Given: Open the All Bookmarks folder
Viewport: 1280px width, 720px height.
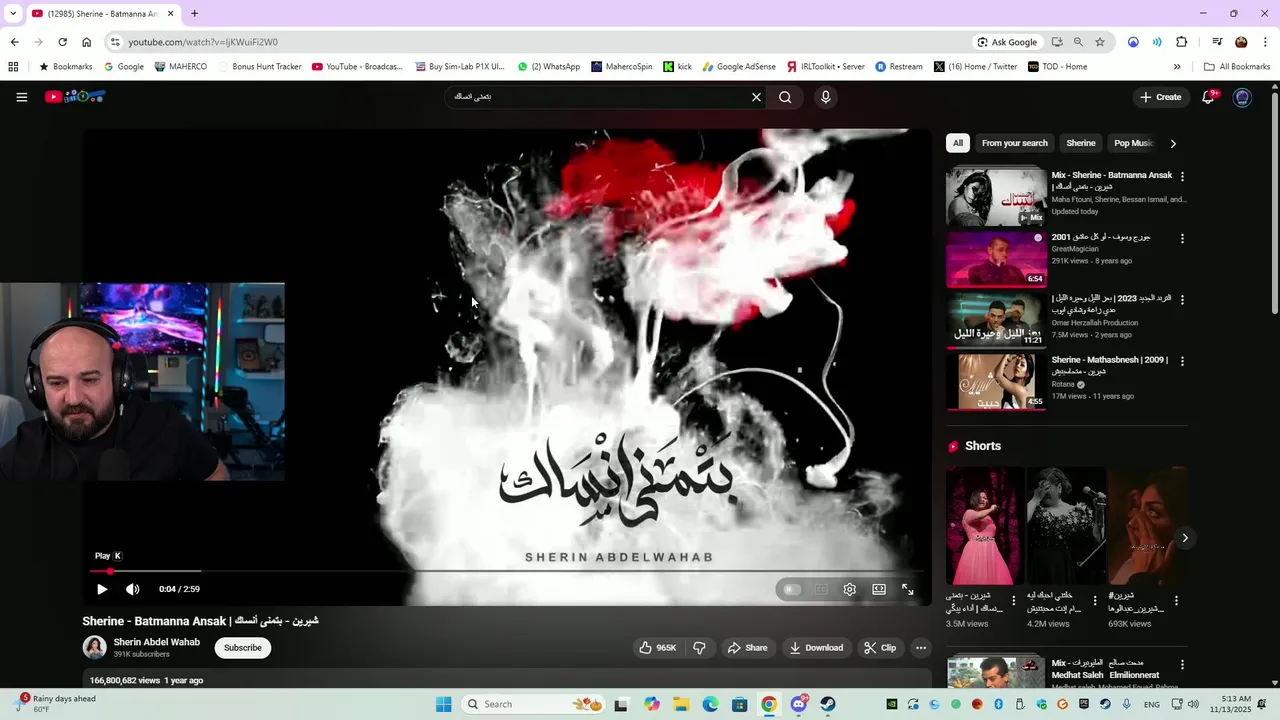Looking at the screenshot, I should point(1237,67).
